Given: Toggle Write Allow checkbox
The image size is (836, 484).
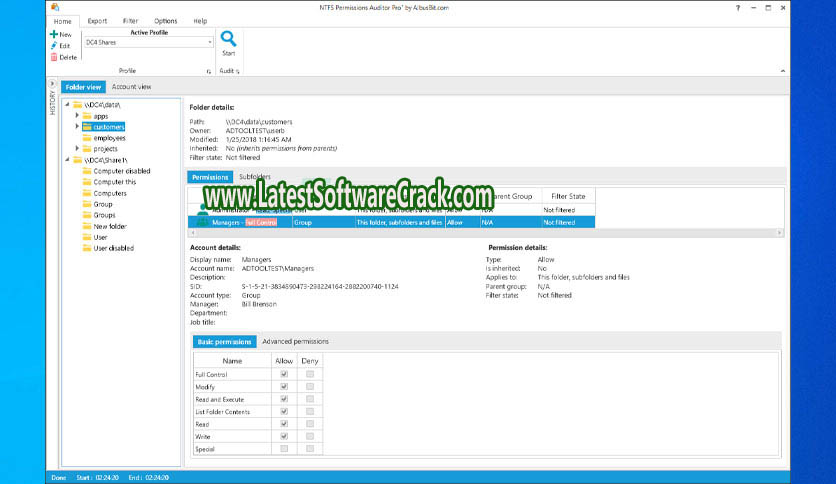Looking at the screenshot, I should (284, 436).
